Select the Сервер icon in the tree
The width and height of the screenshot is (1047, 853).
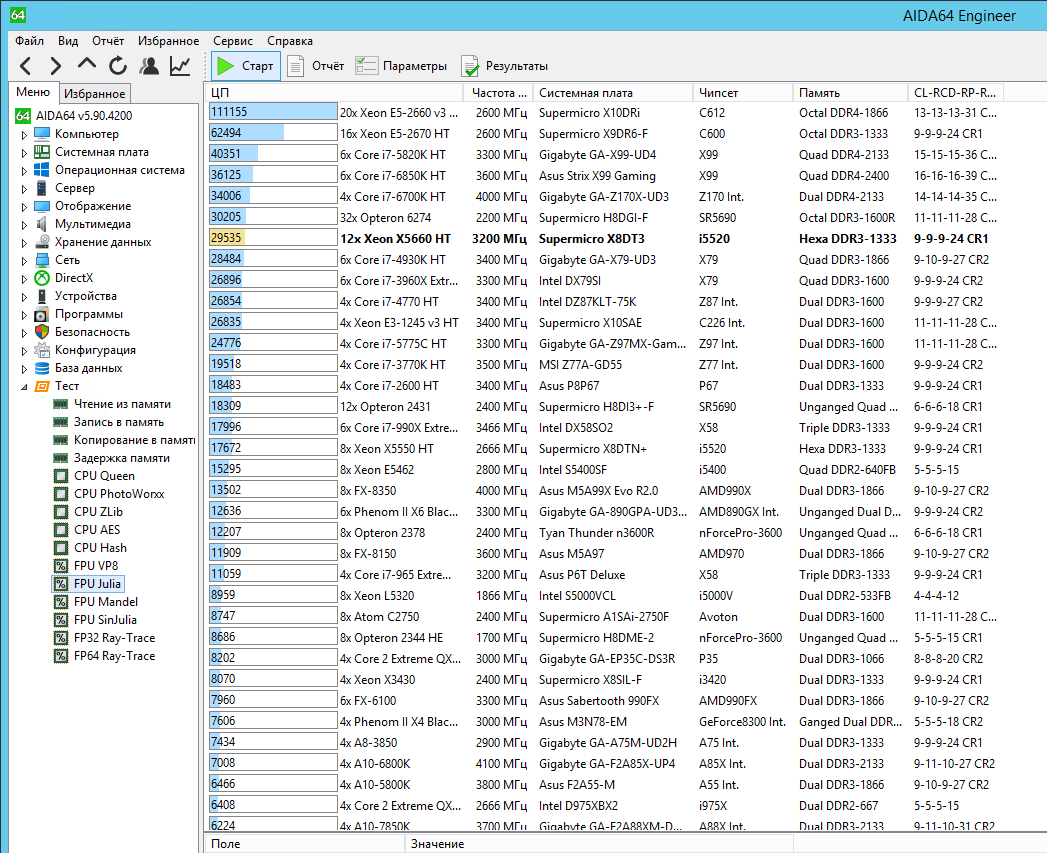42,188
